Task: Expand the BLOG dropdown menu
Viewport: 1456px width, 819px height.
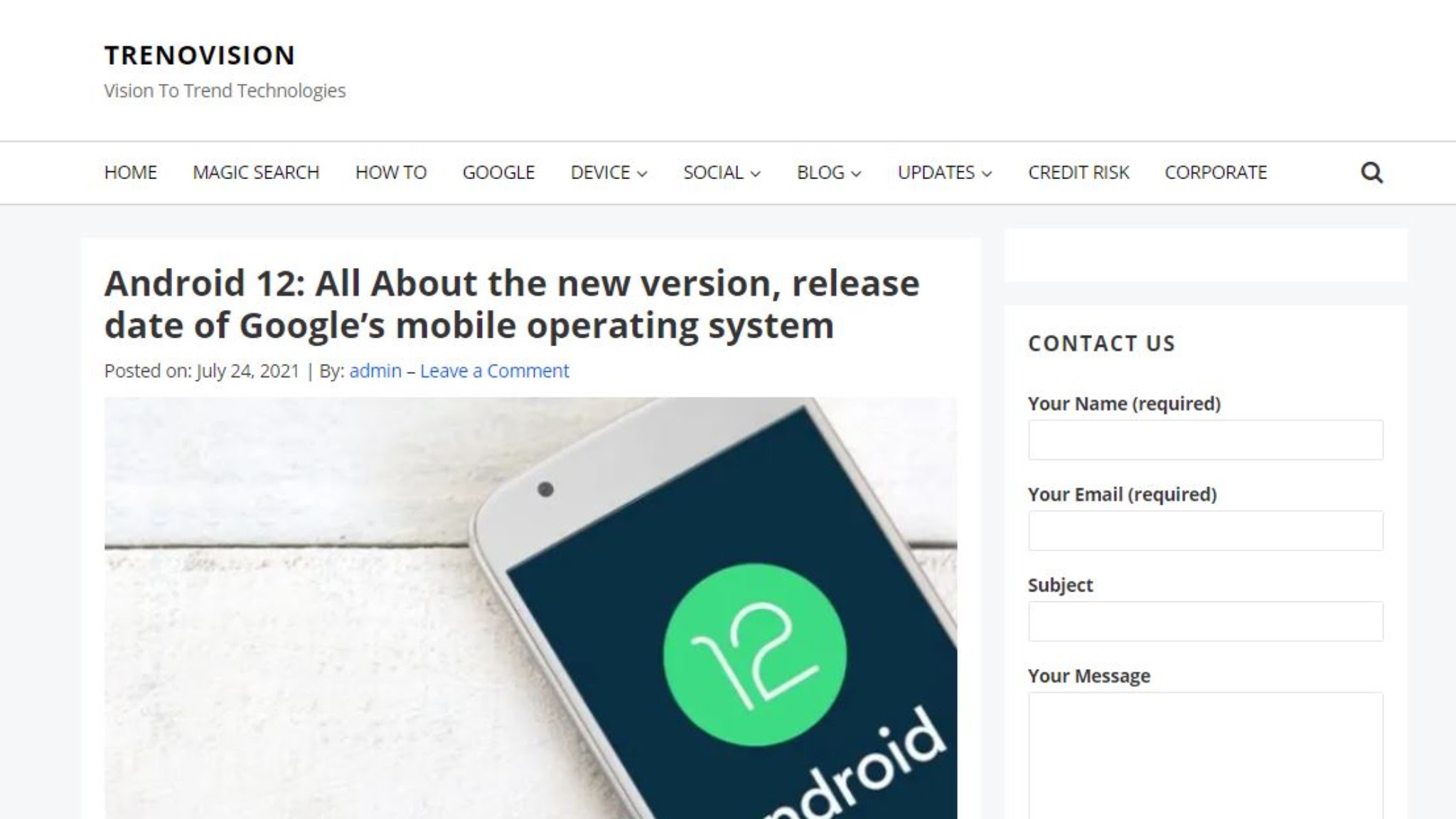Action: [x=829, y=173]
